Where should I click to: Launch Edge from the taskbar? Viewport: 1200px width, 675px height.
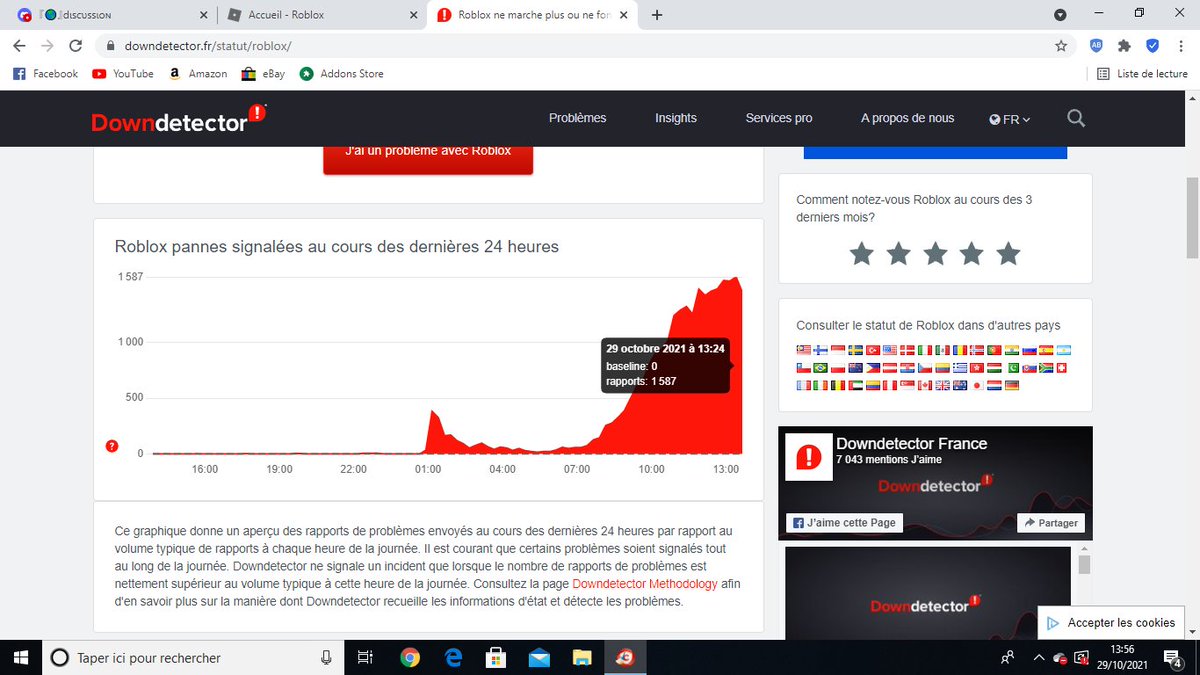click(453, 657)
